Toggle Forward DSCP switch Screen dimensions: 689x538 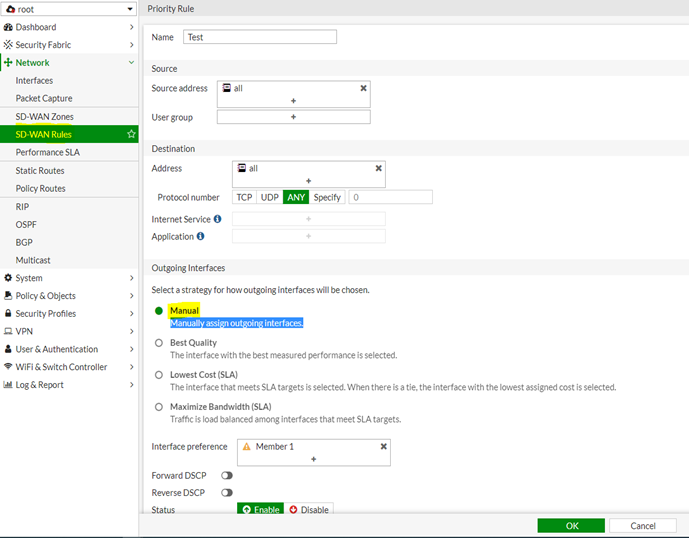(x=227, y=476)
